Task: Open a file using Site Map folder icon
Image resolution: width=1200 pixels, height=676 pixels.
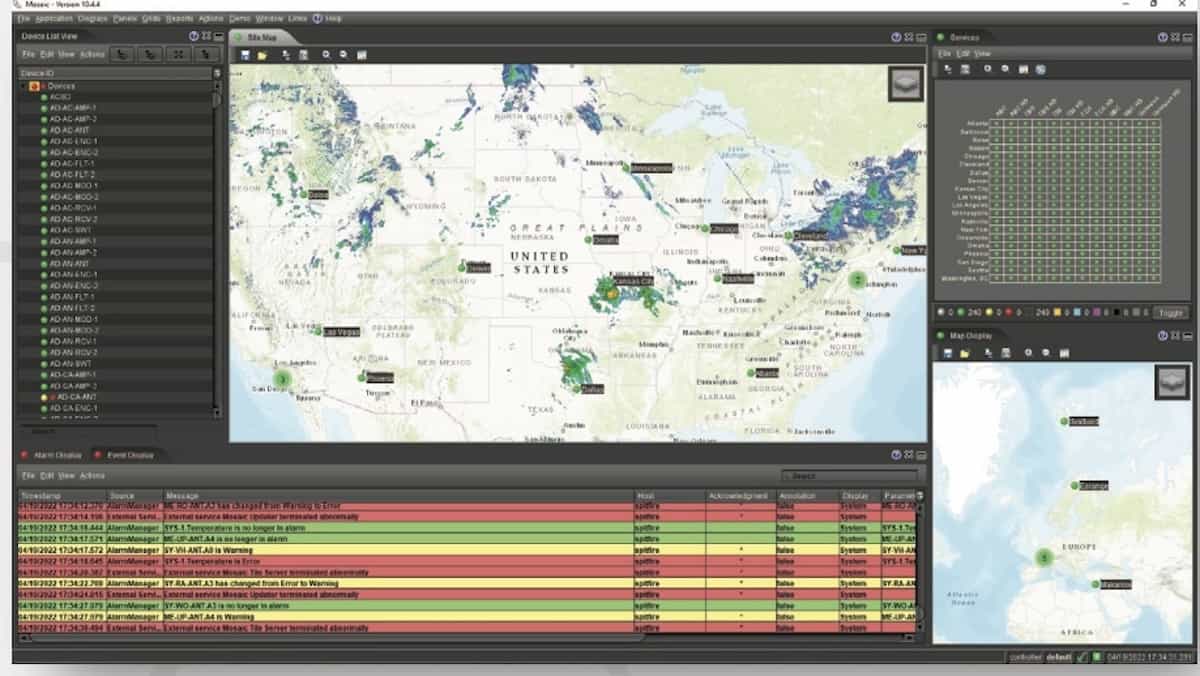Action: [x=263, y=54]
